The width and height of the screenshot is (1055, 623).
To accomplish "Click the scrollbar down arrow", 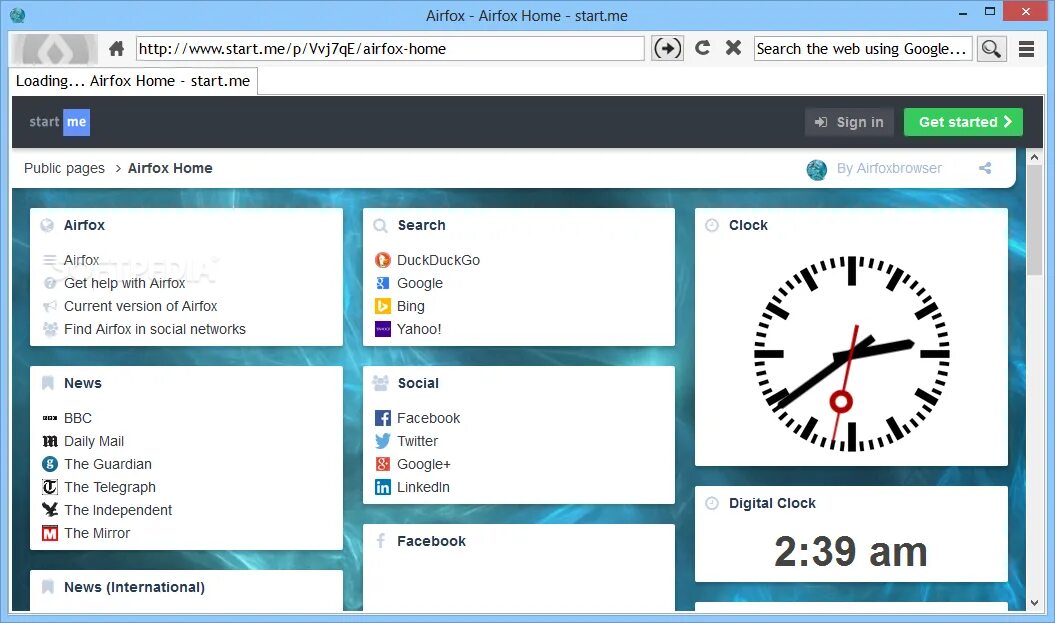I will (1034, 603).
